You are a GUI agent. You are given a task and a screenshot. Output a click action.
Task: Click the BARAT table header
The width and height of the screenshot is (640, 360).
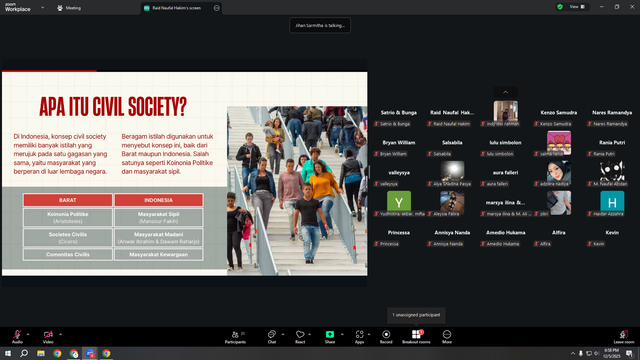coord(68,200)
